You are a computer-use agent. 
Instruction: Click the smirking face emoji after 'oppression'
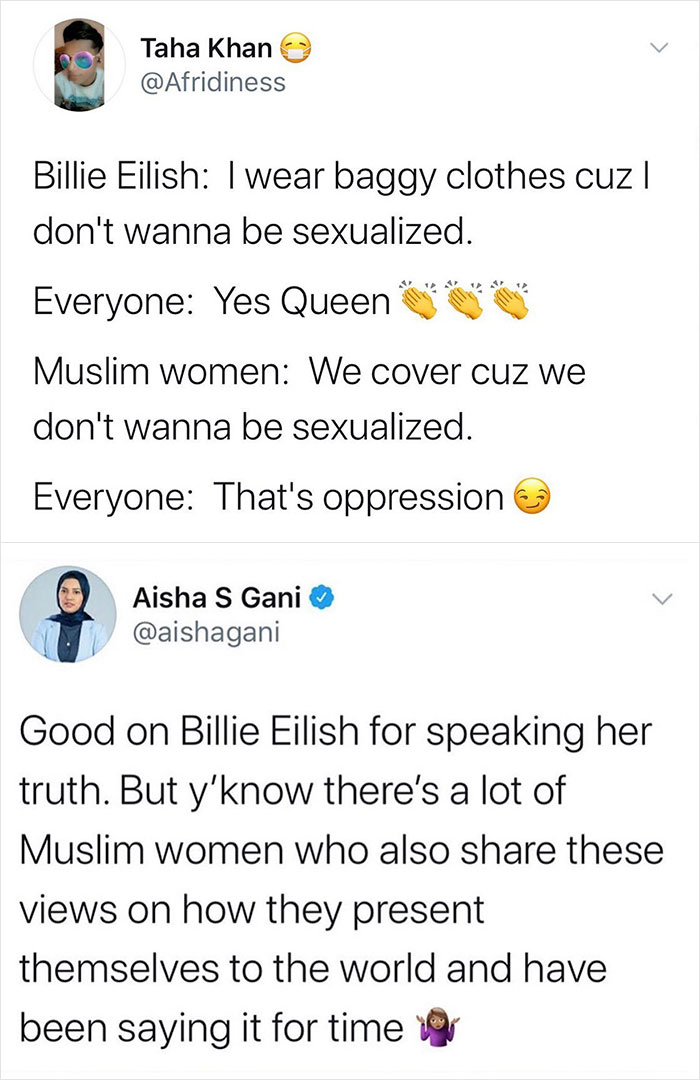pos(532,493)
